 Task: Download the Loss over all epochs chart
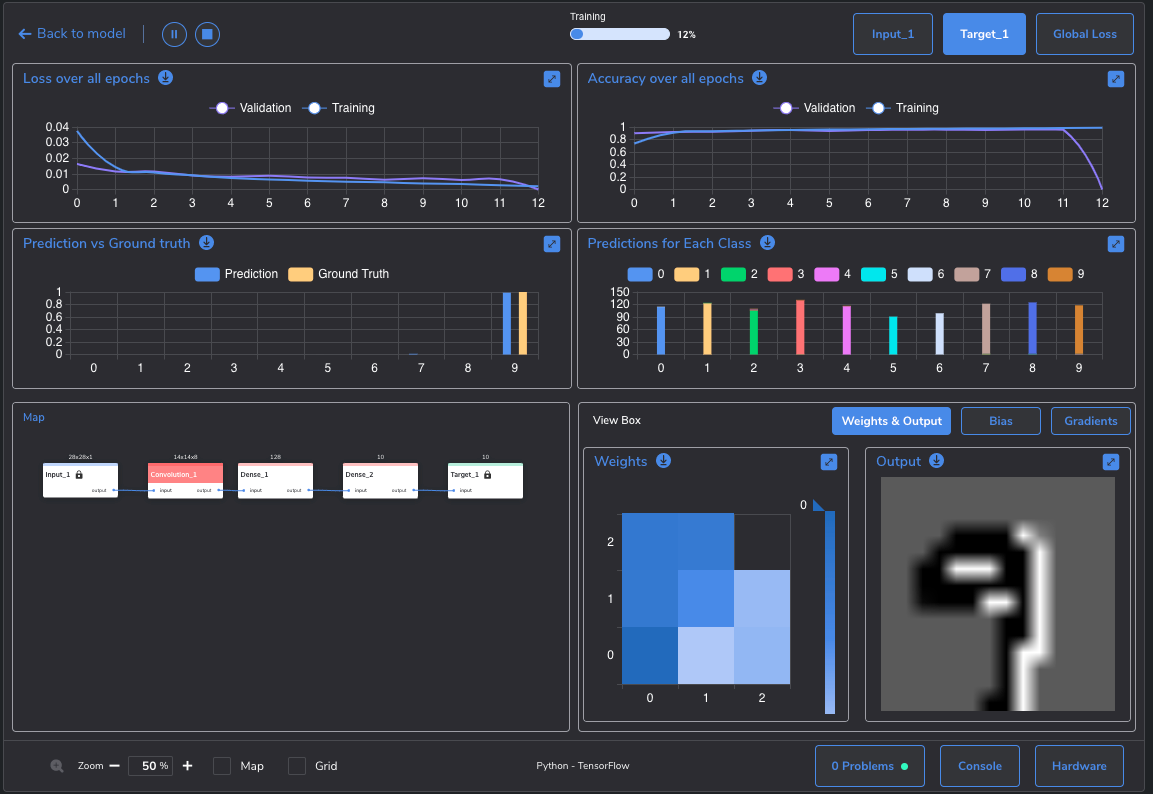pos(165,78)
